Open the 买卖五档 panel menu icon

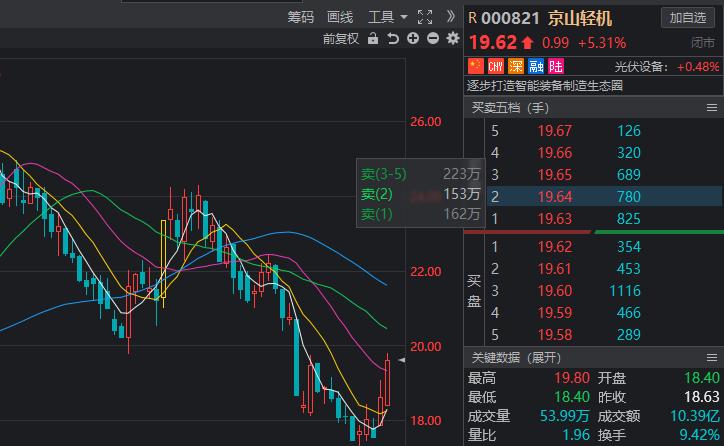click(712, 108)
